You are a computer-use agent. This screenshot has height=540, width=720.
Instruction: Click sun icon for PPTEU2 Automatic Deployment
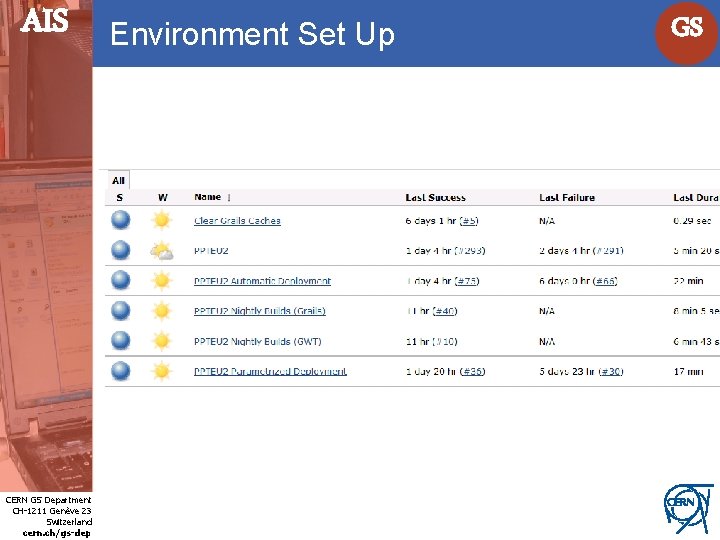coord(162,281)
